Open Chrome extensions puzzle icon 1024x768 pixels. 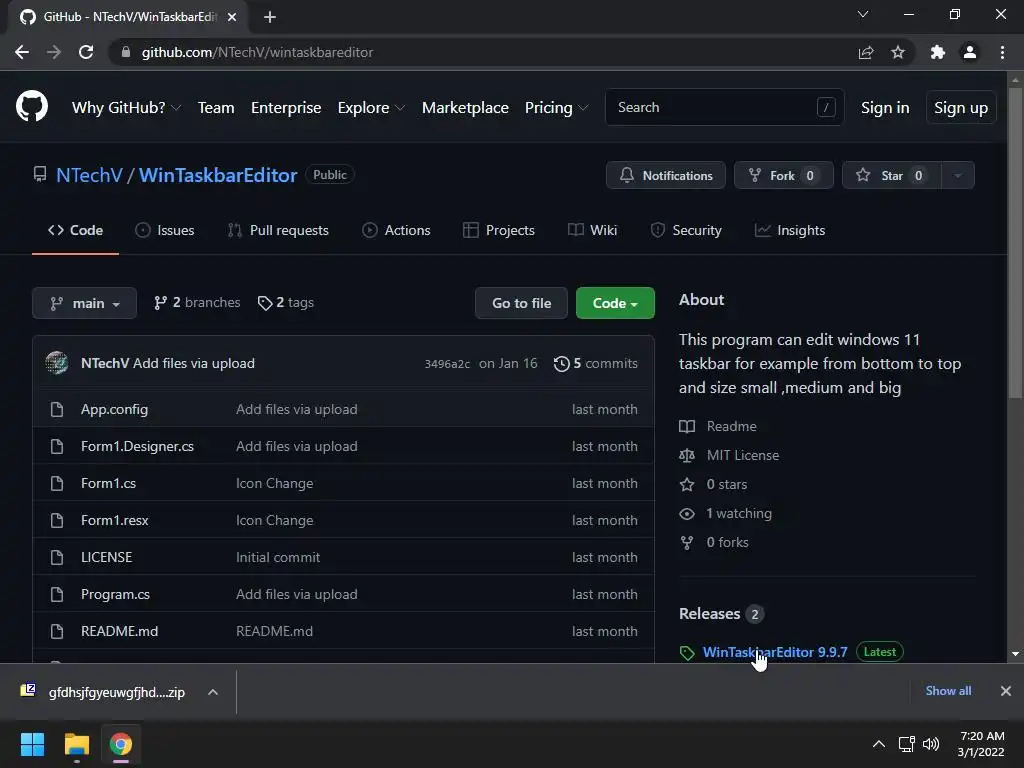[938, 52]
